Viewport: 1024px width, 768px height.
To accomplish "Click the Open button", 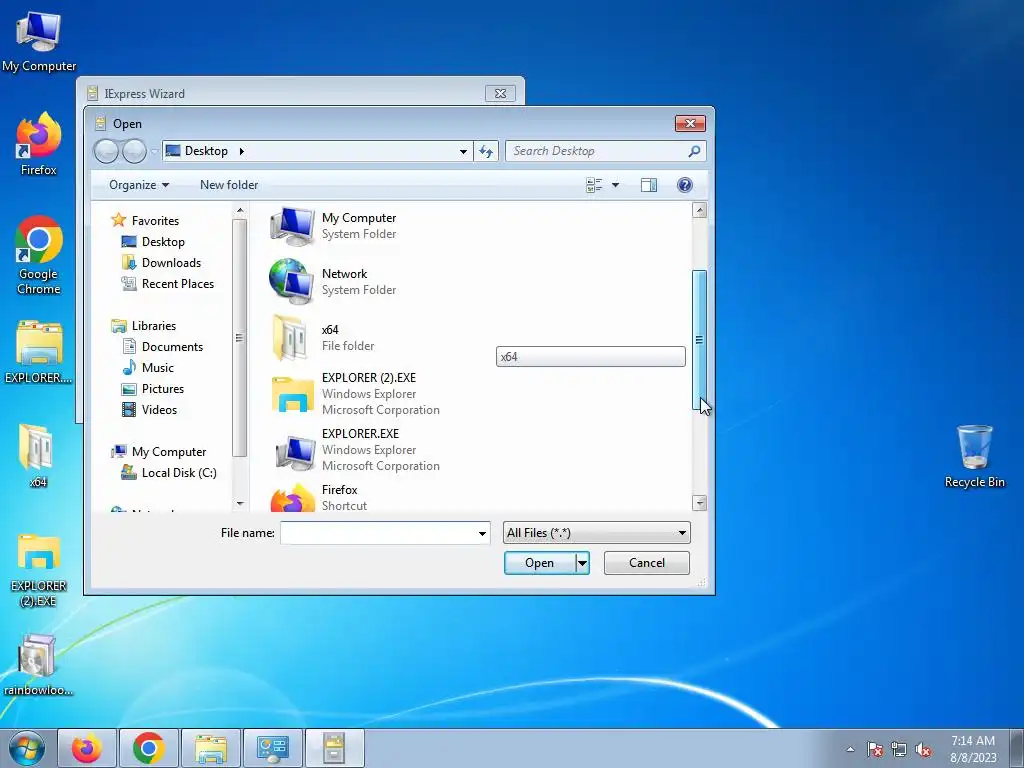I will point(539,563).
